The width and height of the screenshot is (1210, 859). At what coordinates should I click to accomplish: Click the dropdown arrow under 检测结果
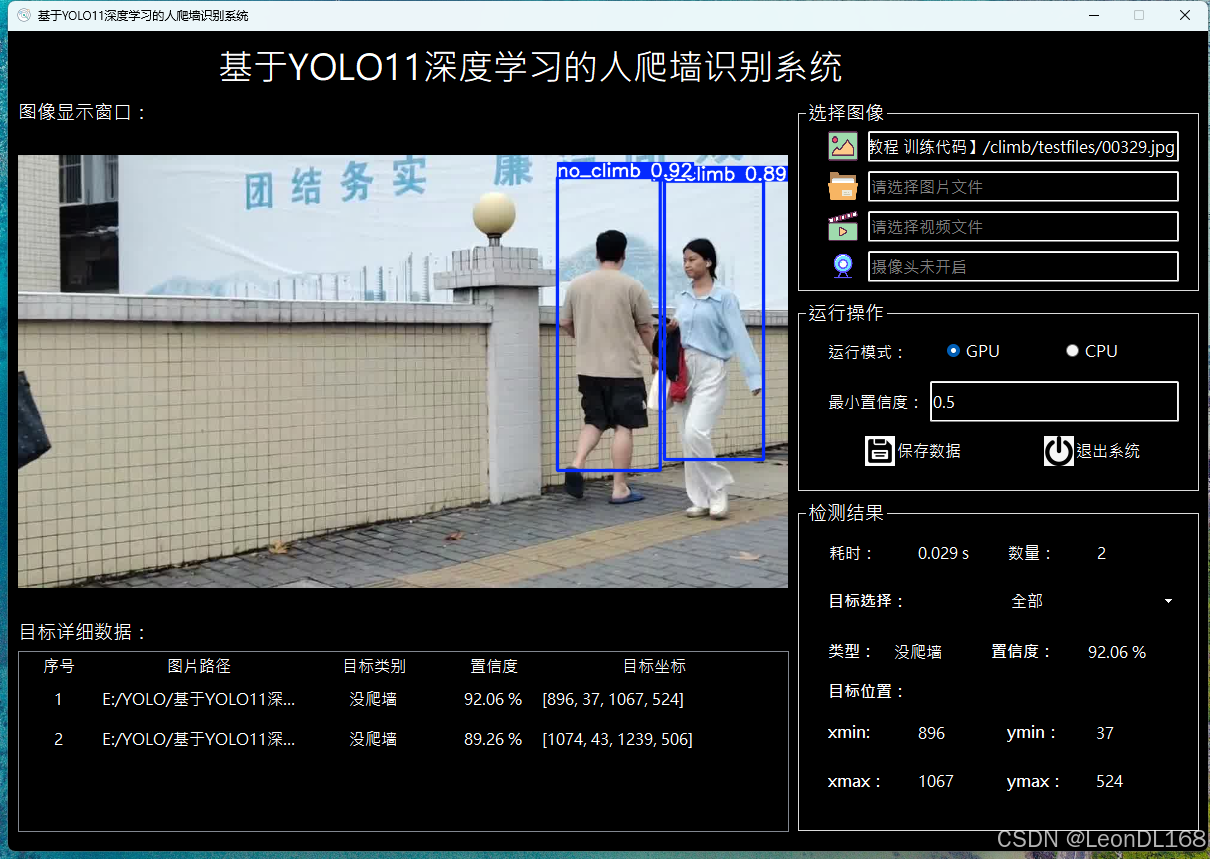(1167, 601)
